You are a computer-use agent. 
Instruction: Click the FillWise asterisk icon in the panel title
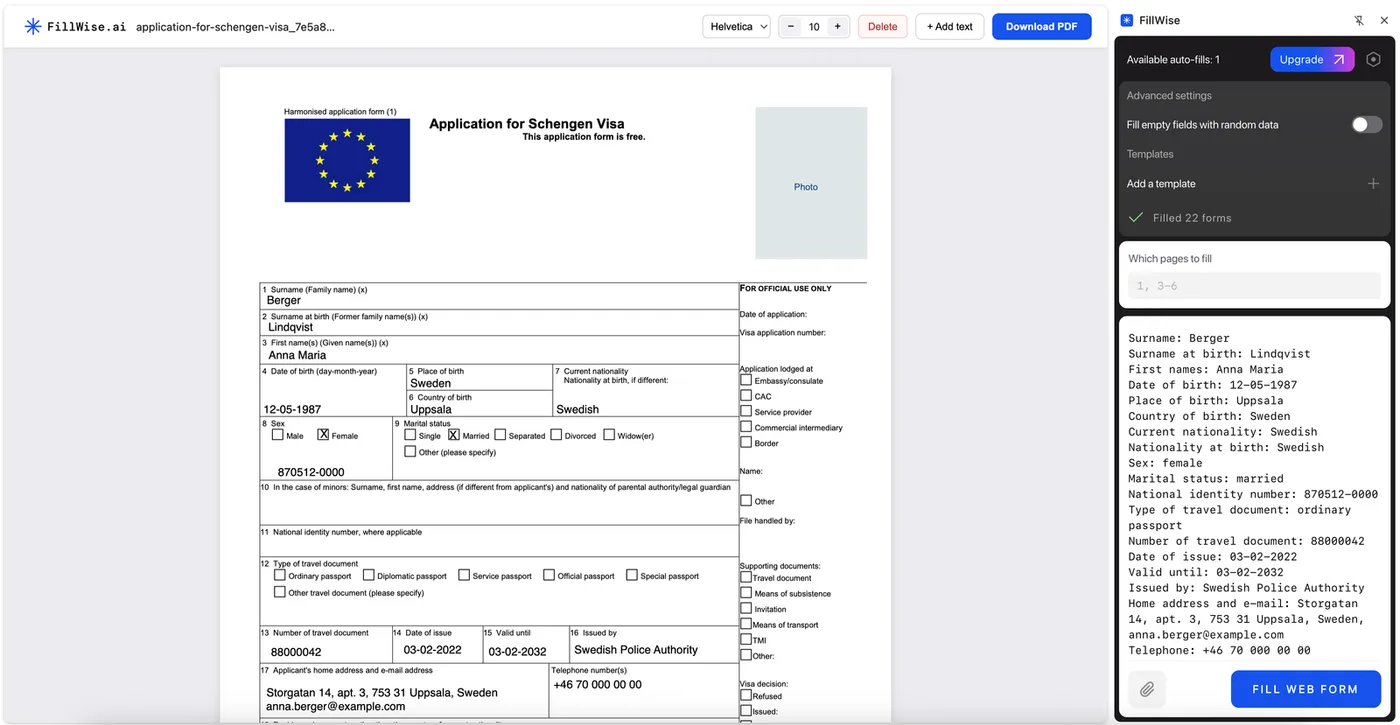point(1127,20)
